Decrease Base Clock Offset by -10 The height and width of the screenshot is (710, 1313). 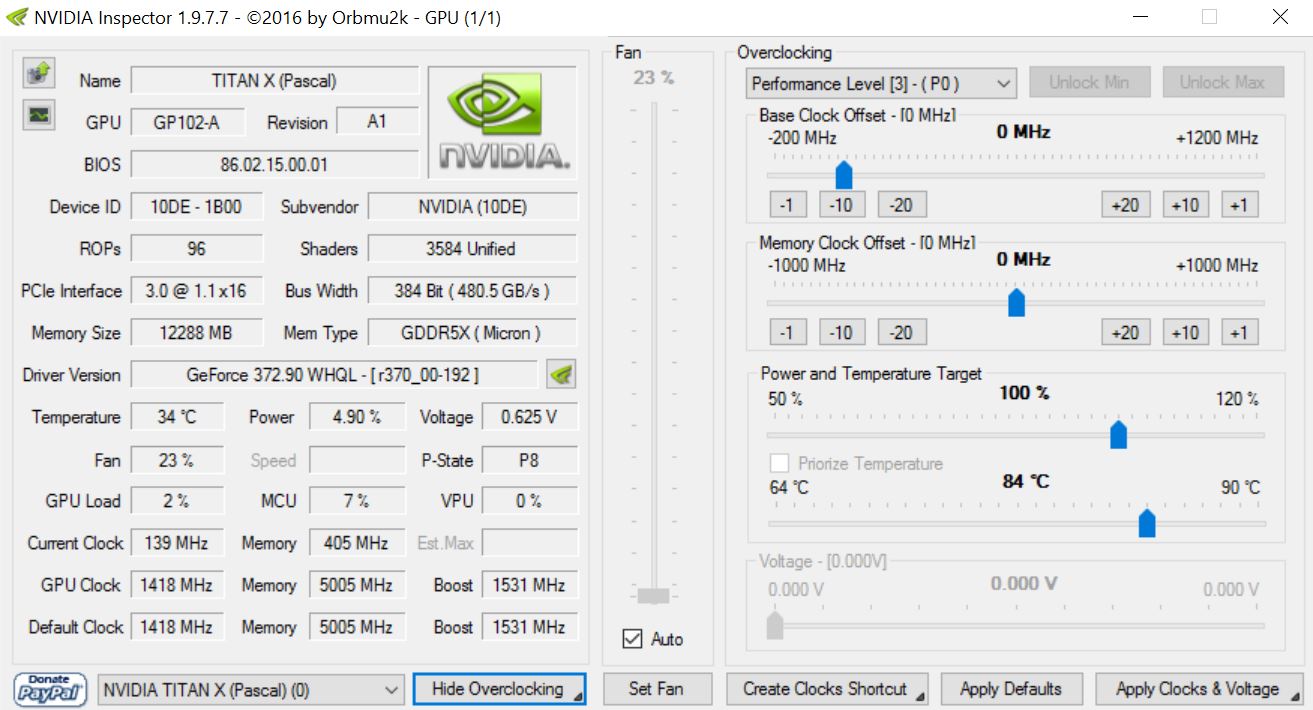[842, 205]
